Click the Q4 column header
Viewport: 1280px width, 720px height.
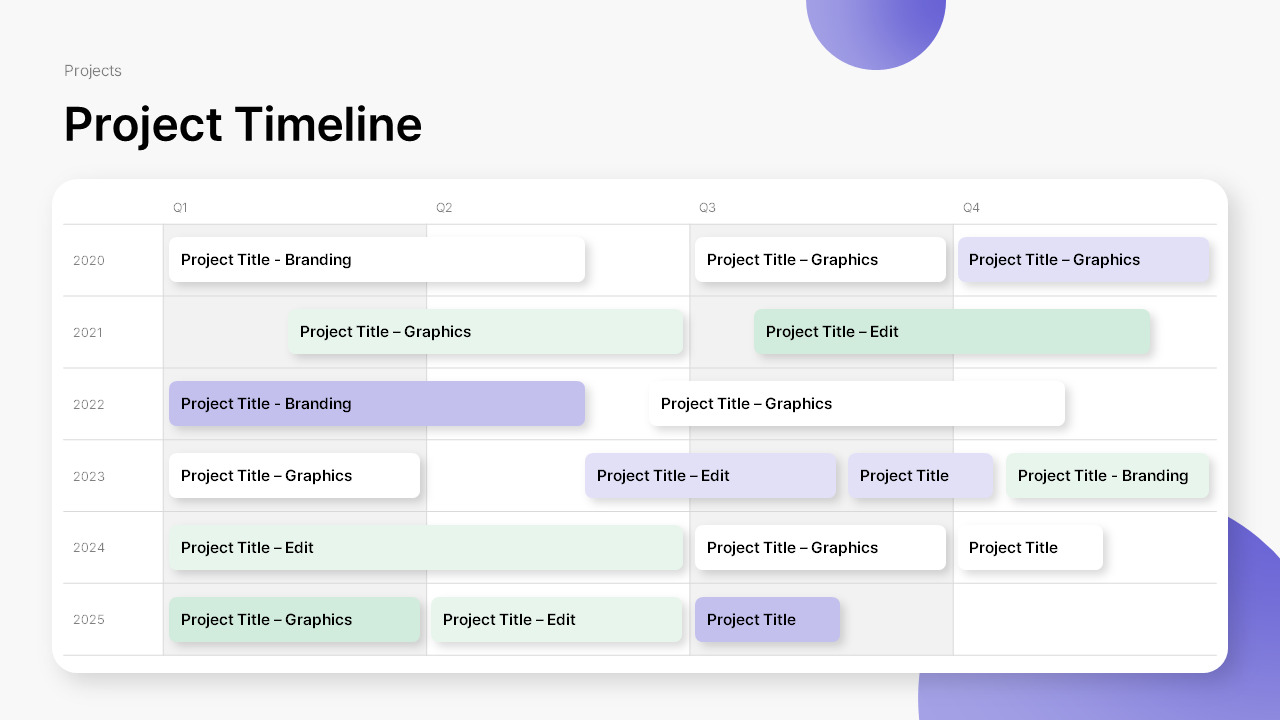[971, 208]
